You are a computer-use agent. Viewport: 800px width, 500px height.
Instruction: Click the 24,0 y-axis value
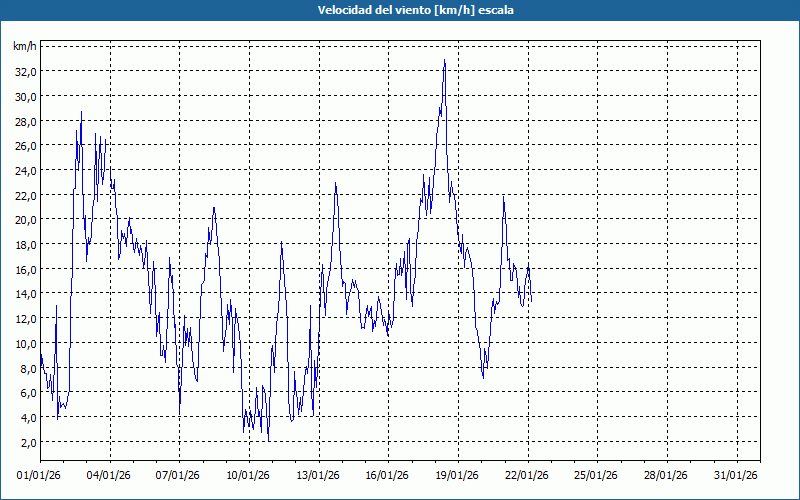(x=25, y=171)
